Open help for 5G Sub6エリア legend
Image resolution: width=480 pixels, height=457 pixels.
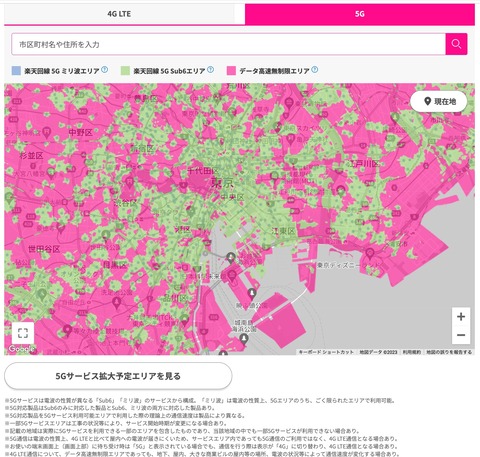pyautogui.click(x=210, y=70)
